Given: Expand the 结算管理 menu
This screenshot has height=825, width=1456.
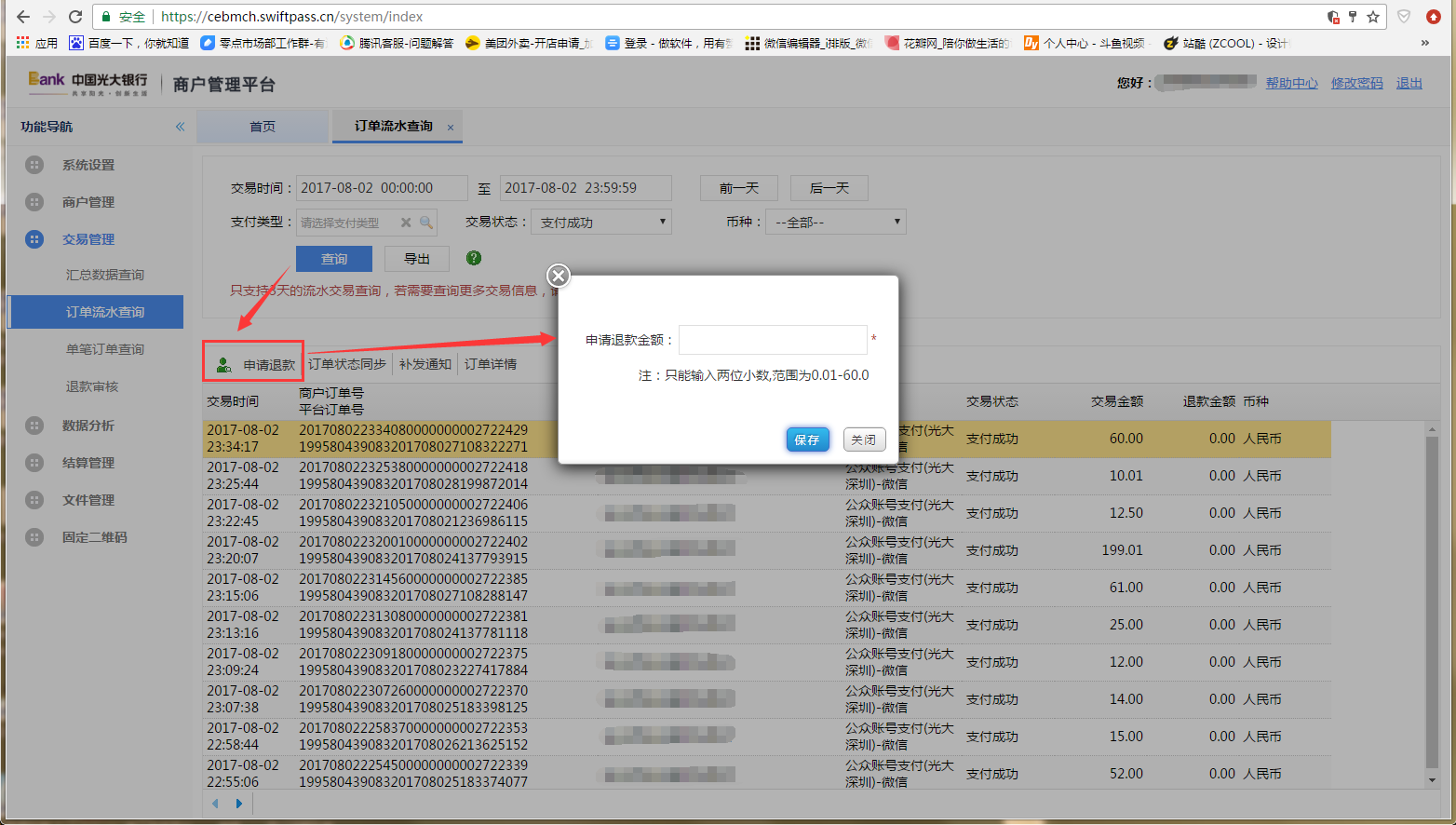Looking at the screenshot, I should coord(88,463).
